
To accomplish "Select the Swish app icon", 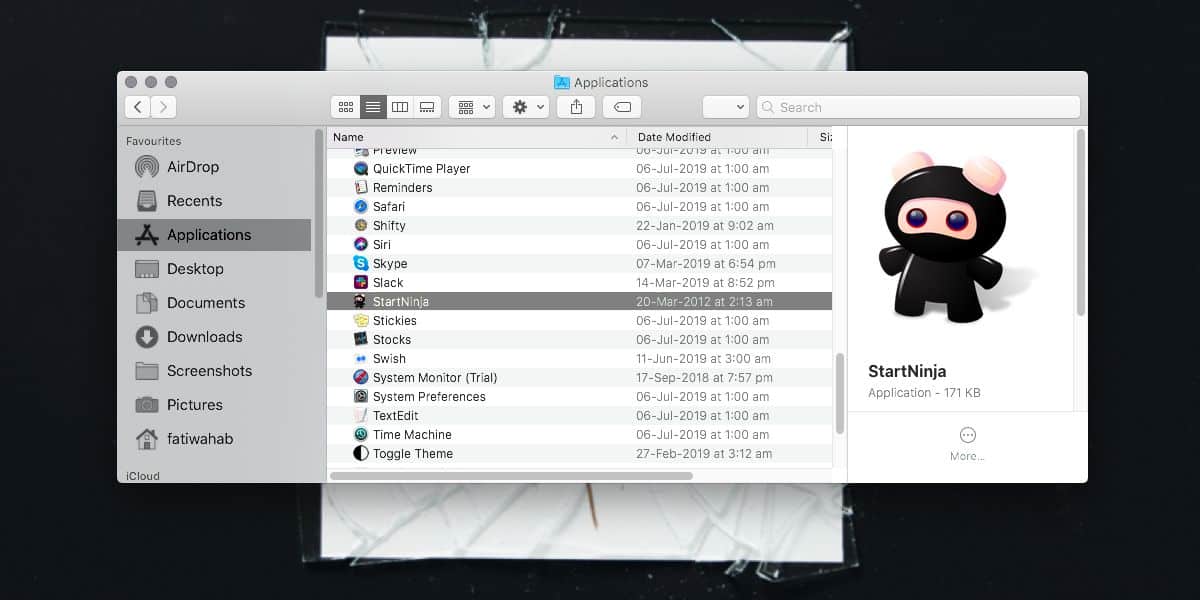I will (x=361, y=359).
